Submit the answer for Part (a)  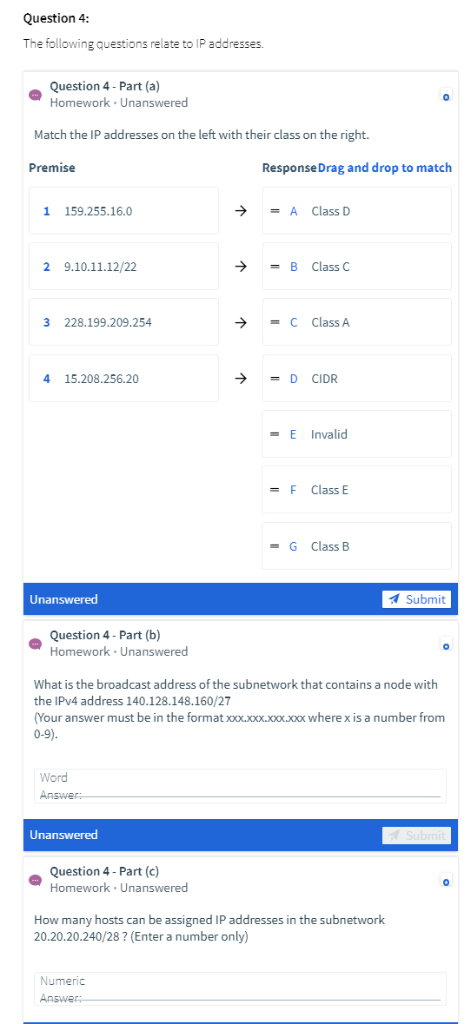[416, 599]
